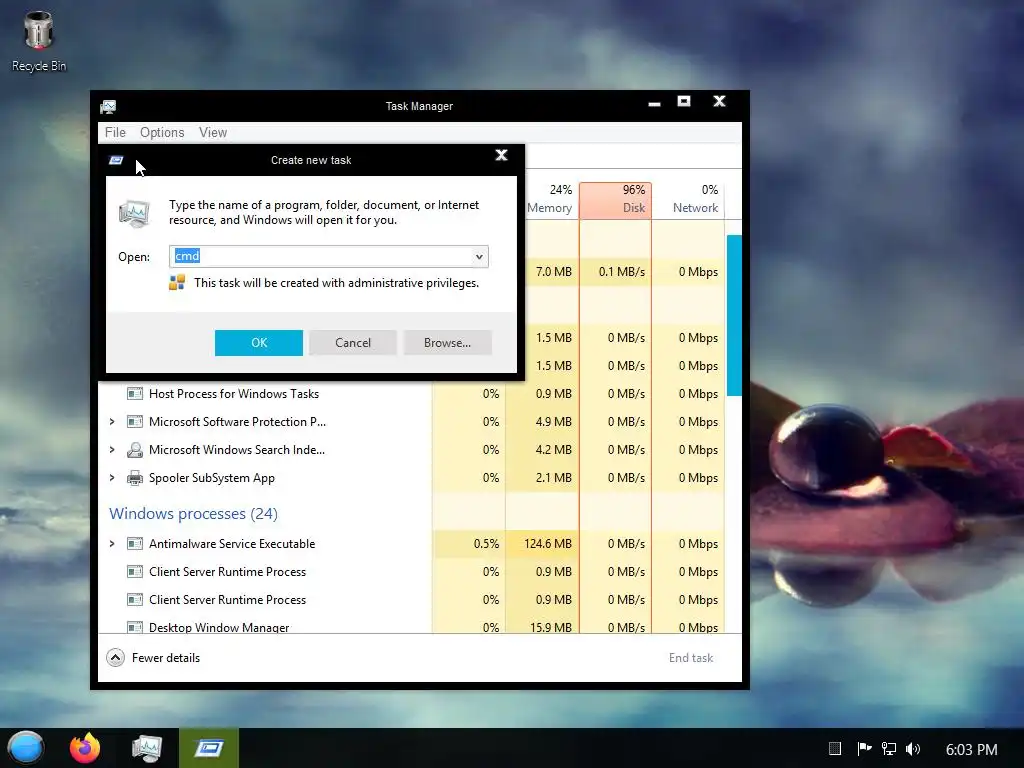Viewport: 1024px width, 768px height.
Task: Click the Create new task dialog title icon
Action: click(116, 160)
